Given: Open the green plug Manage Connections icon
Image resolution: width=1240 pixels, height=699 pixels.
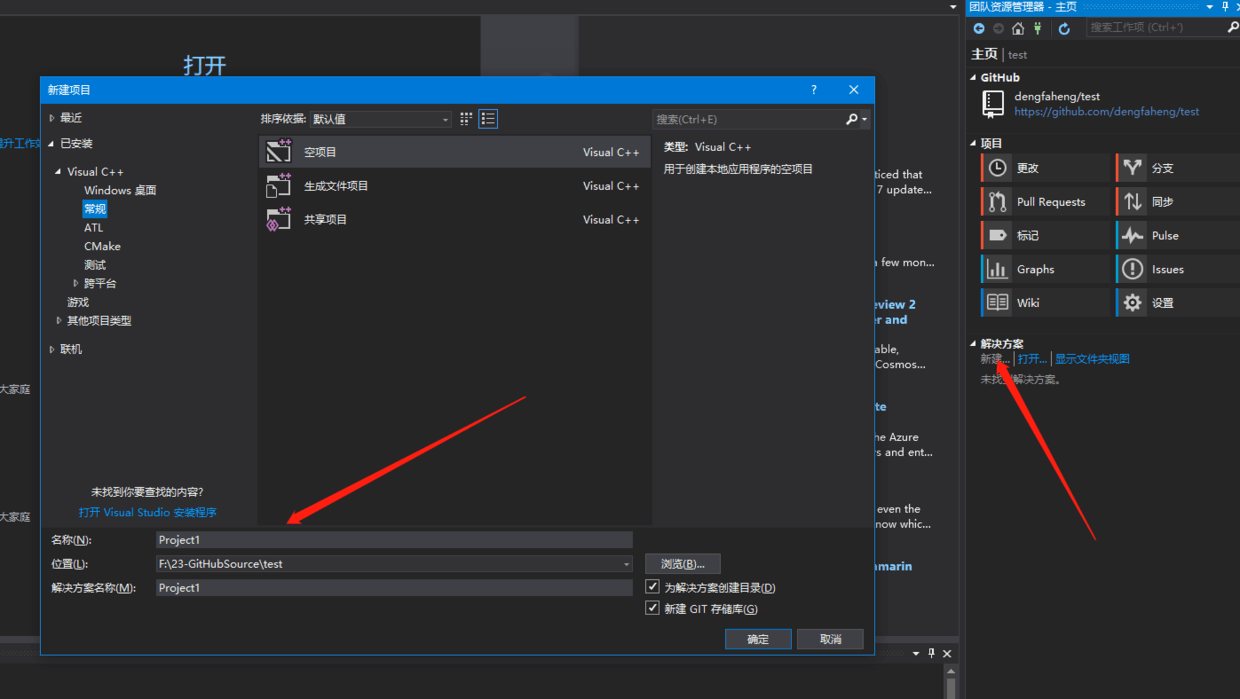Looking at the screenshot, I should pyautogui.click(x=1038, y=28).
